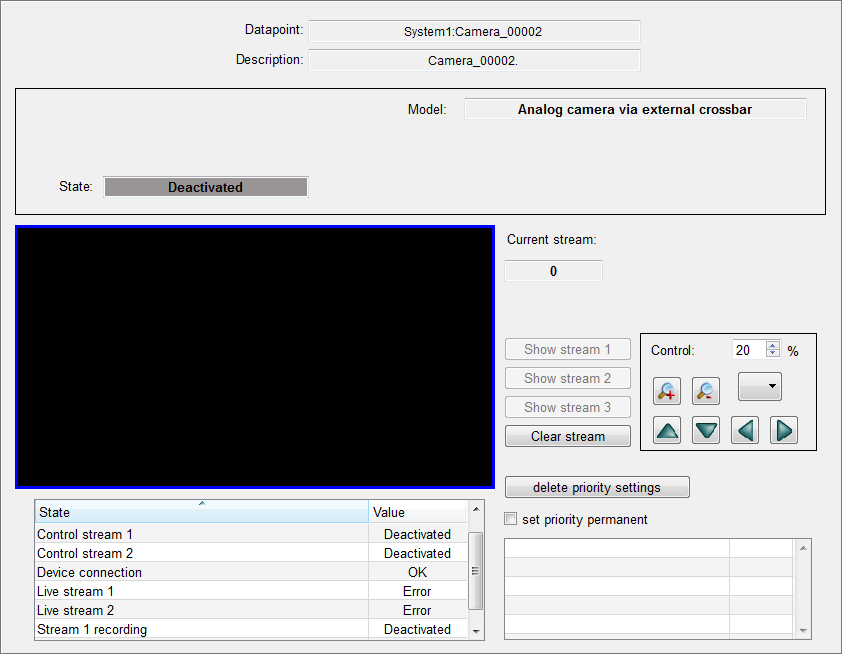The height and width of the screenshot is (654, 842).
Task: Click the delete priority settings button
Action: pyautogui.click(x=597, y=487)
